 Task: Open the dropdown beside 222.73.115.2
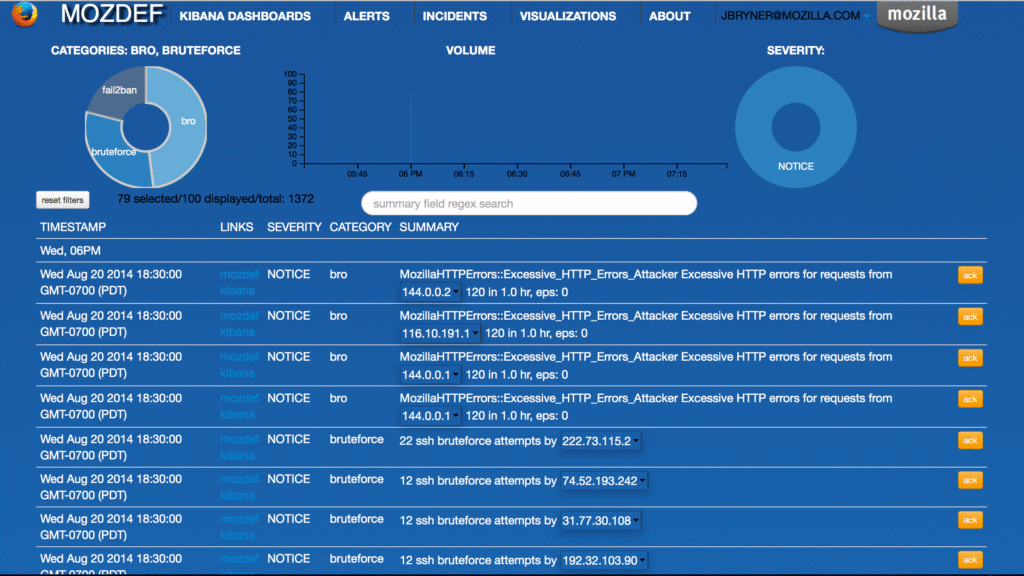[x=635, y=439]
